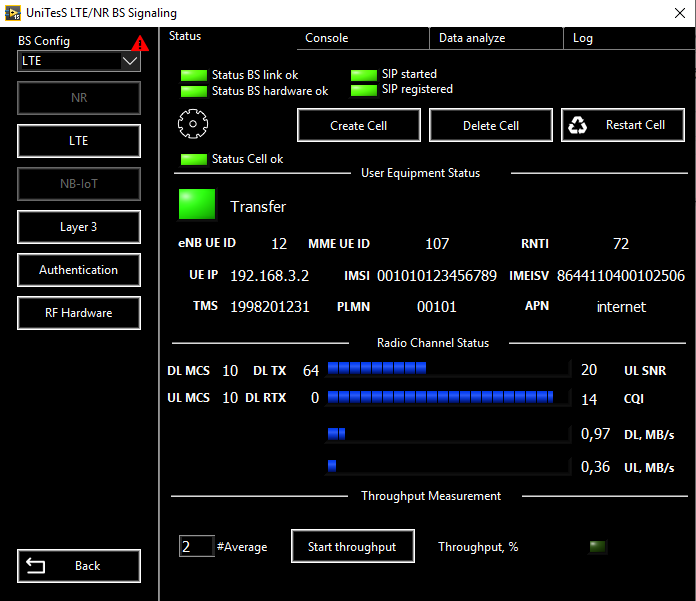Expand the BS Config dropdown
696x601 pixels.
[130, 61]
